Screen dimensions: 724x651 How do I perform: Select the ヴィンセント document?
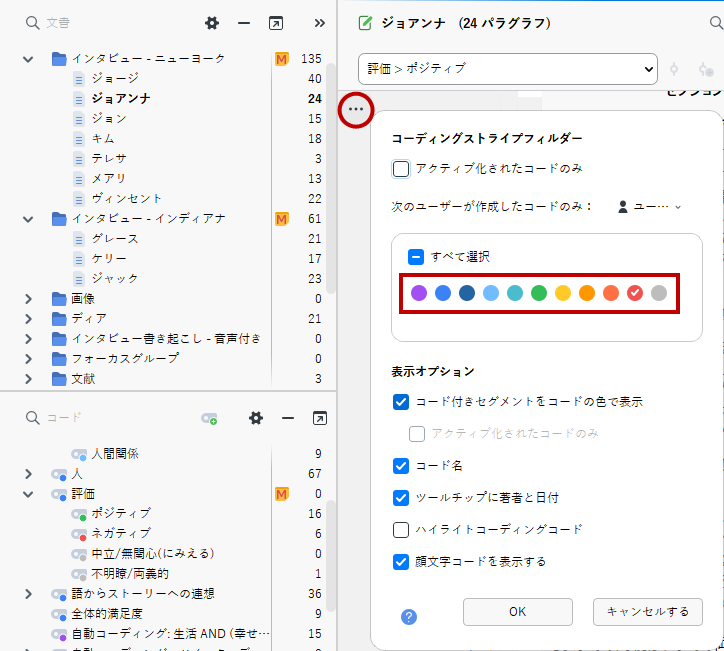(126, 199)
